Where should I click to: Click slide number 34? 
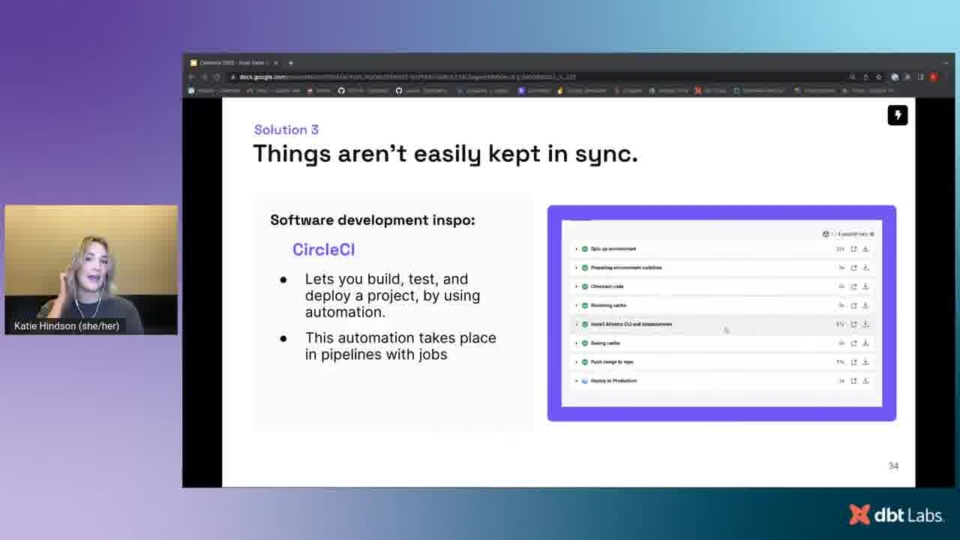(x=893, y=466)
